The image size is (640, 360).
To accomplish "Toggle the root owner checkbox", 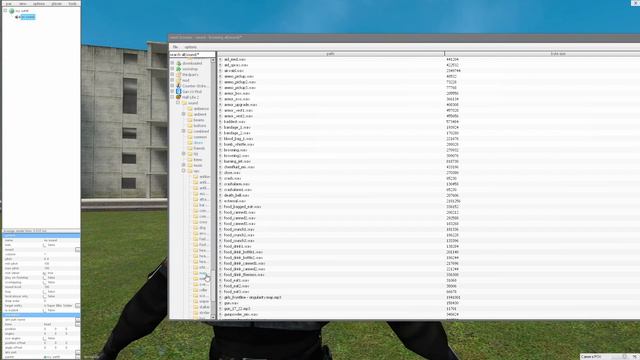I will (x=44, y=273).
